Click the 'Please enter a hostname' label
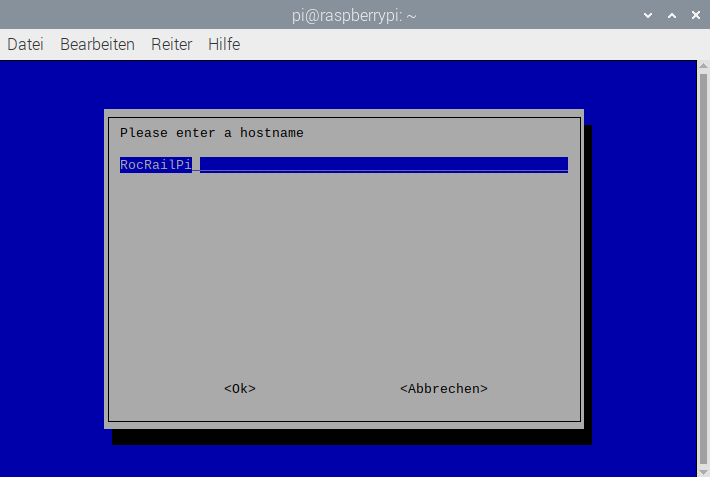 [211, 132]
